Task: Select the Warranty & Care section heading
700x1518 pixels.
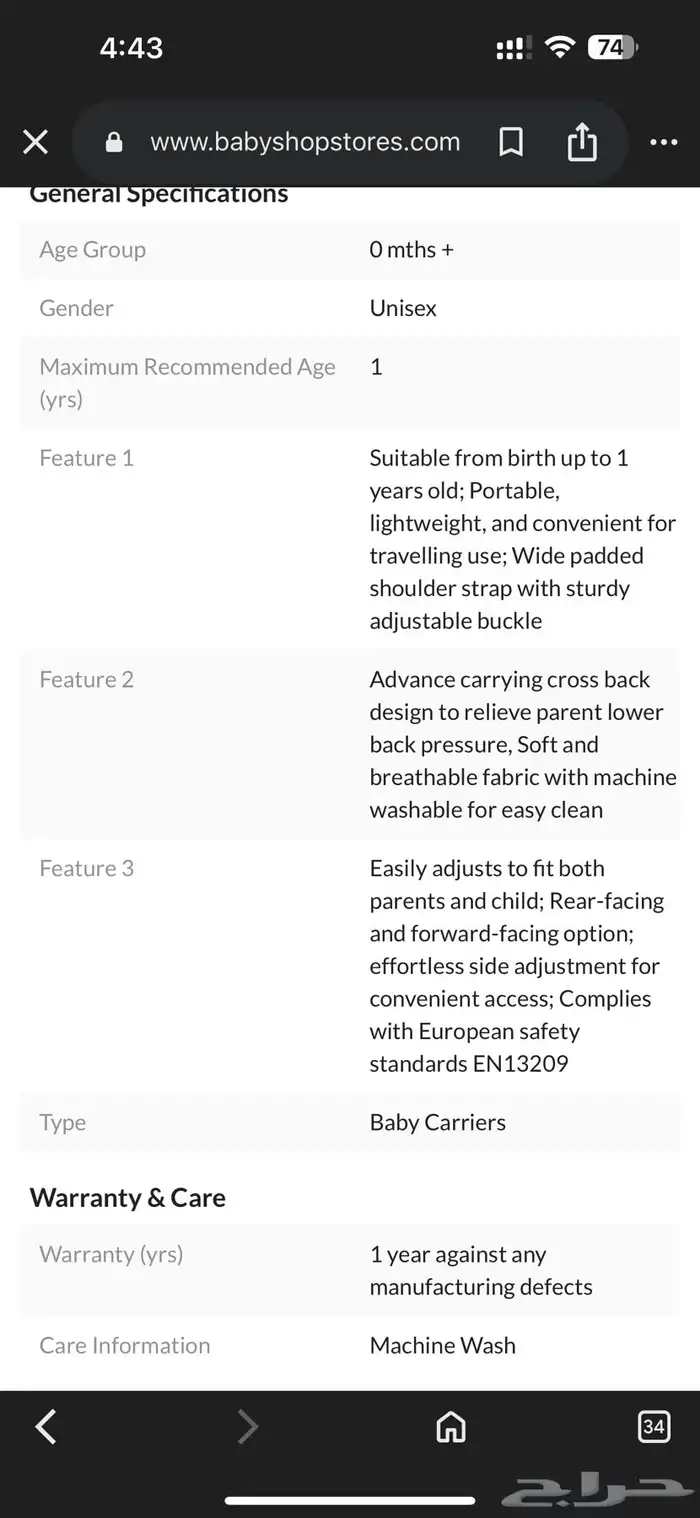Action: click(x=128, y=1197)
